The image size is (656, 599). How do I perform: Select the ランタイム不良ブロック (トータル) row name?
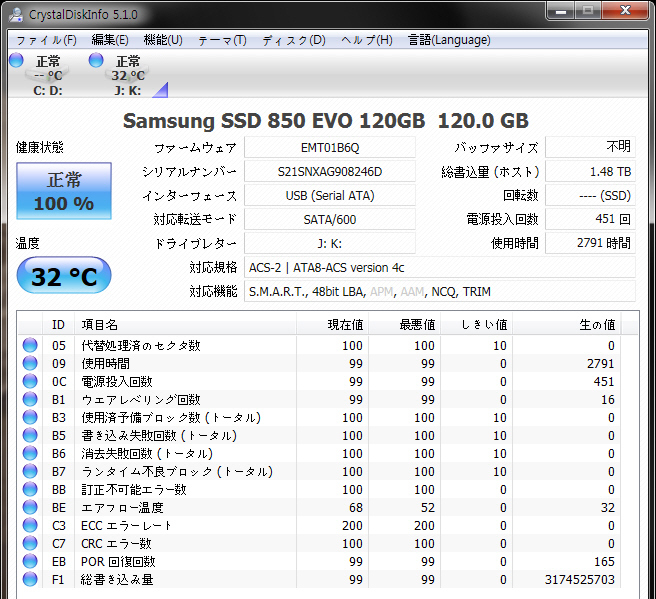(x=177, y=471)
